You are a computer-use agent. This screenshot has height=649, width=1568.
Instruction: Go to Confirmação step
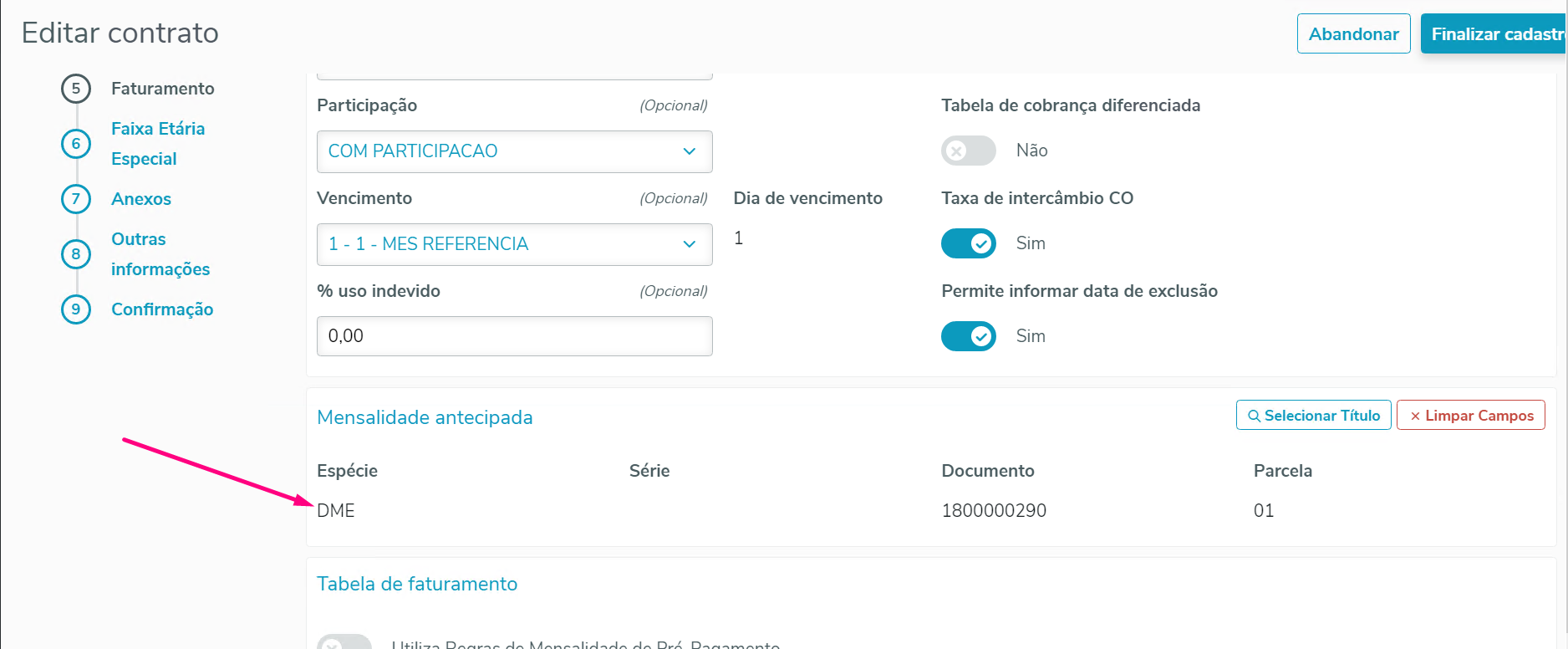coord(162,309)
